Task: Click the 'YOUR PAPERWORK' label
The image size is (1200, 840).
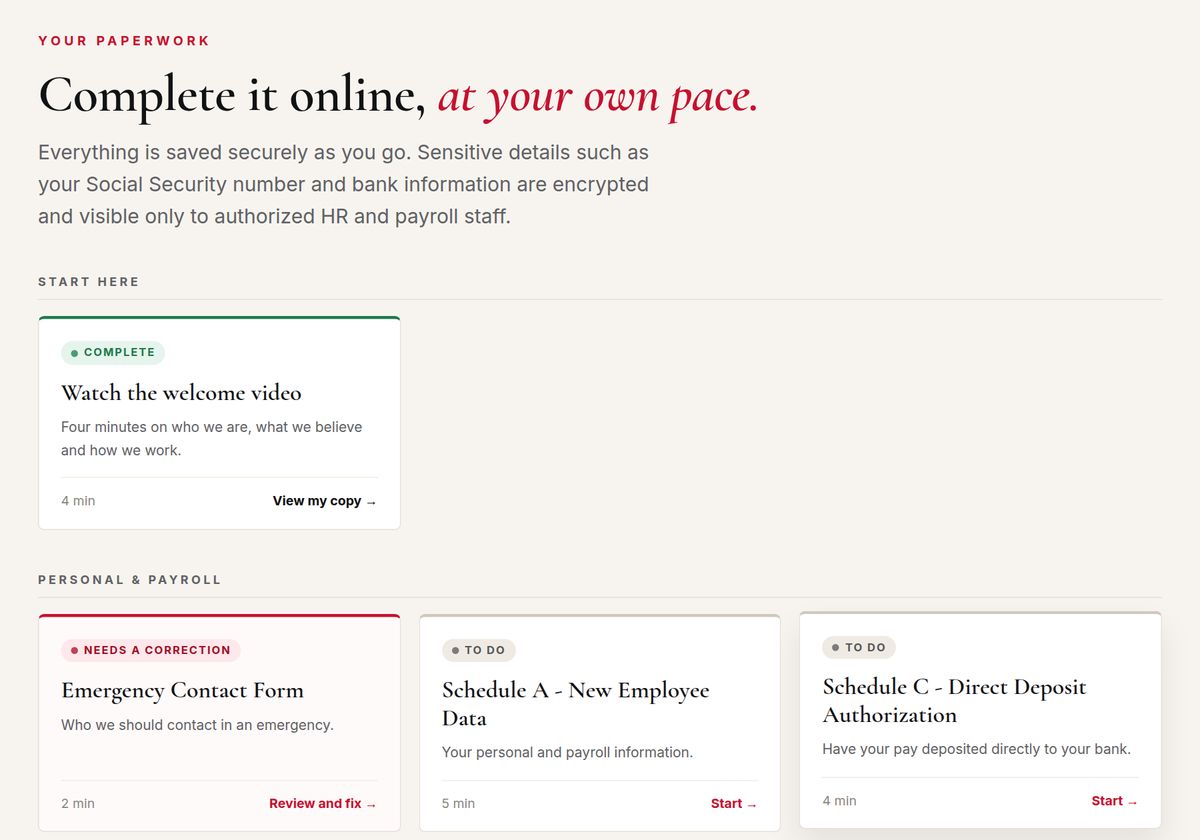Action: click(x=124, y=41)
